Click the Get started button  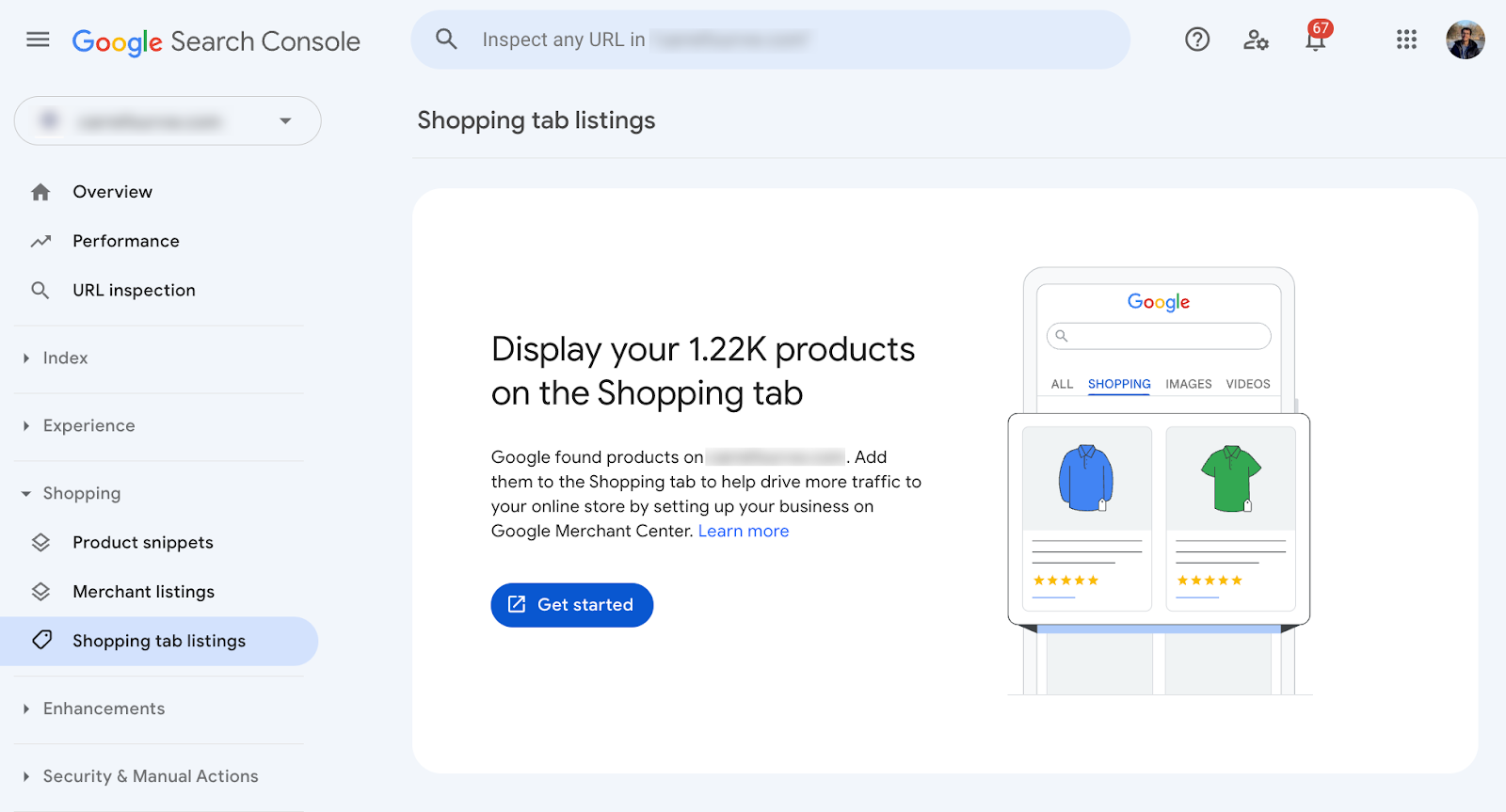(571, 605)
